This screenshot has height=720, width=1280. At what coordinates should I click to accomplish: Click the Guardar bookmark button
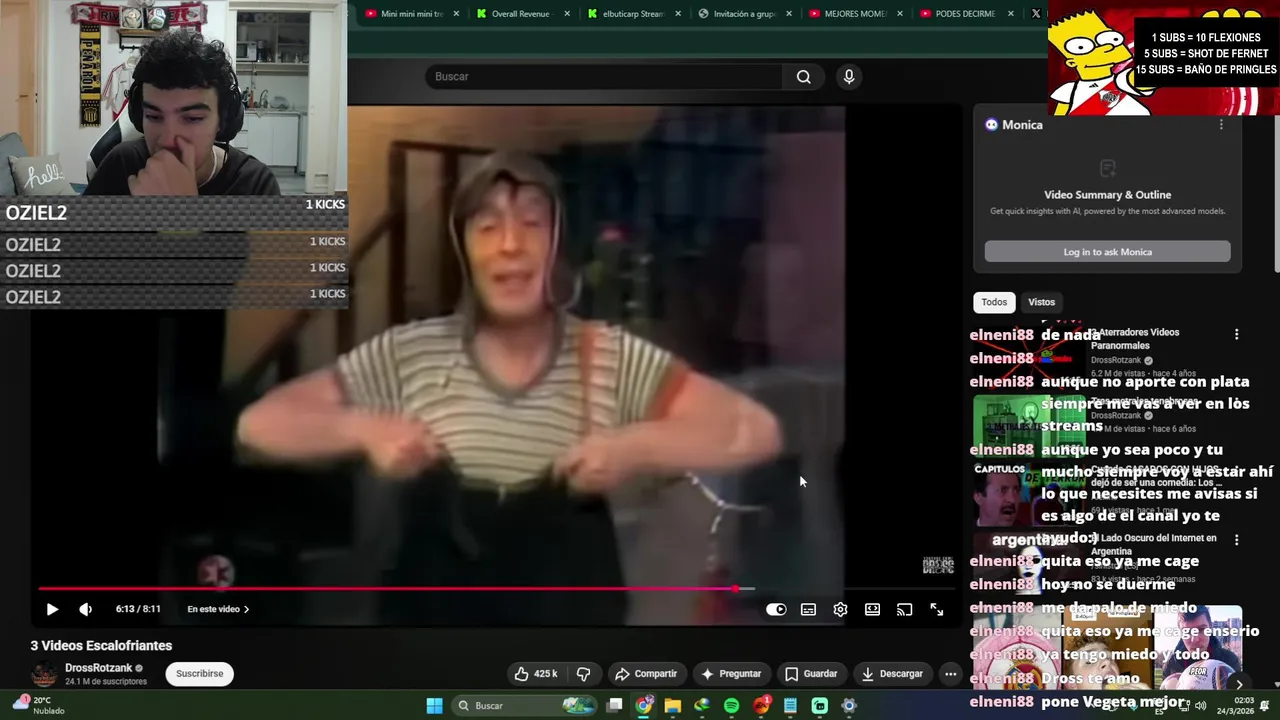click(811, 674)
